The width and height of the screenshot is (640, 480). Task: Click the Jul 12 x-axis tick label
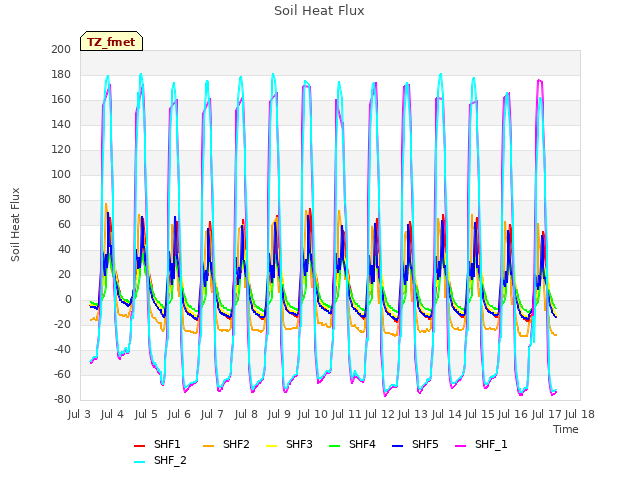click(380, 414)
